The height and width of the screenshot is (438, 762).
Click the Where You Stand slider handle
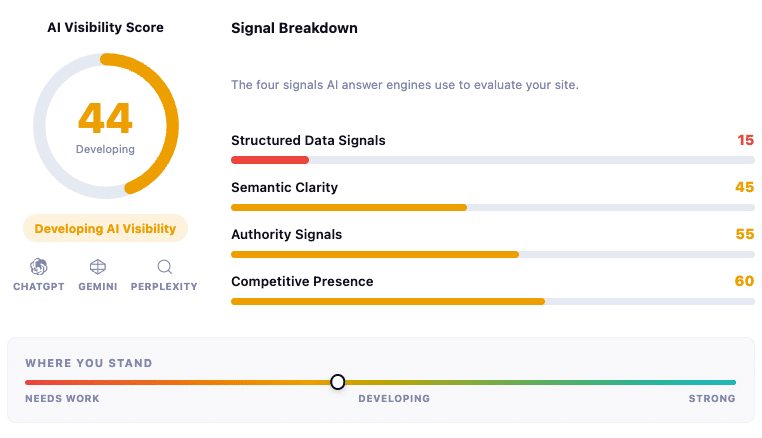pyautogui.click(x=338, y=382)
